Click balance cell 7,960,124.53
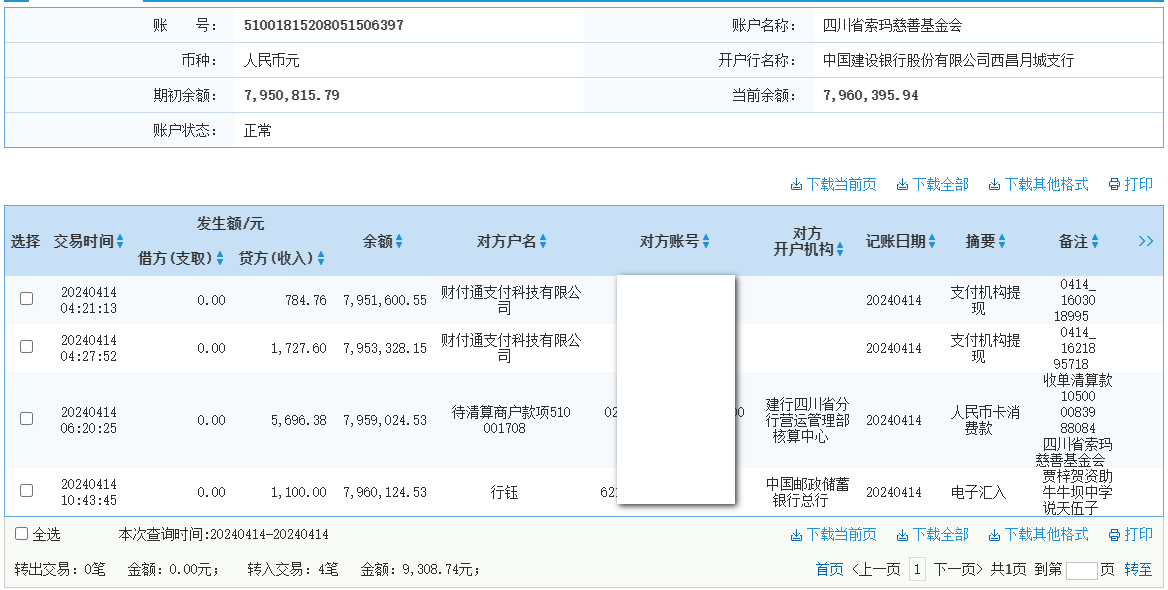Viewport: 1168px width, 590px height. pyautogui.click(x=385, y=492)
